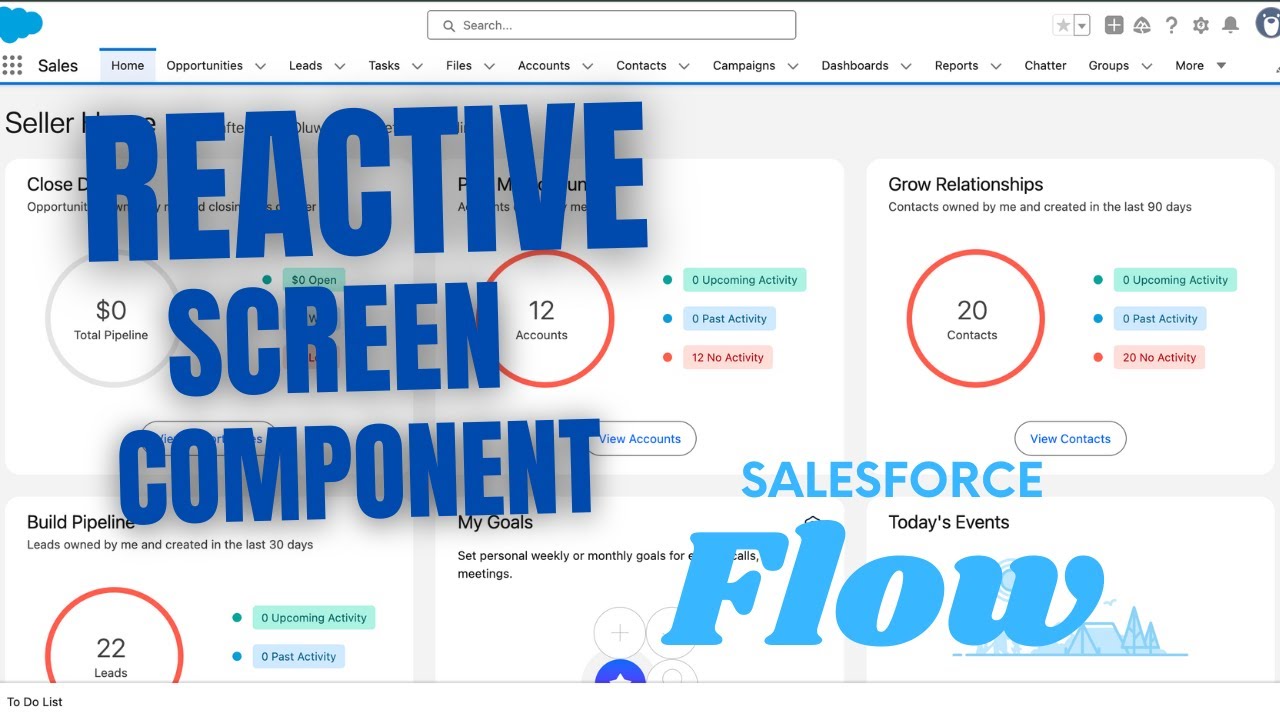This screenshot has height=720, width=1280.
Task: Open the Trailhead guidance center icon
Action: coord(1142,25)
